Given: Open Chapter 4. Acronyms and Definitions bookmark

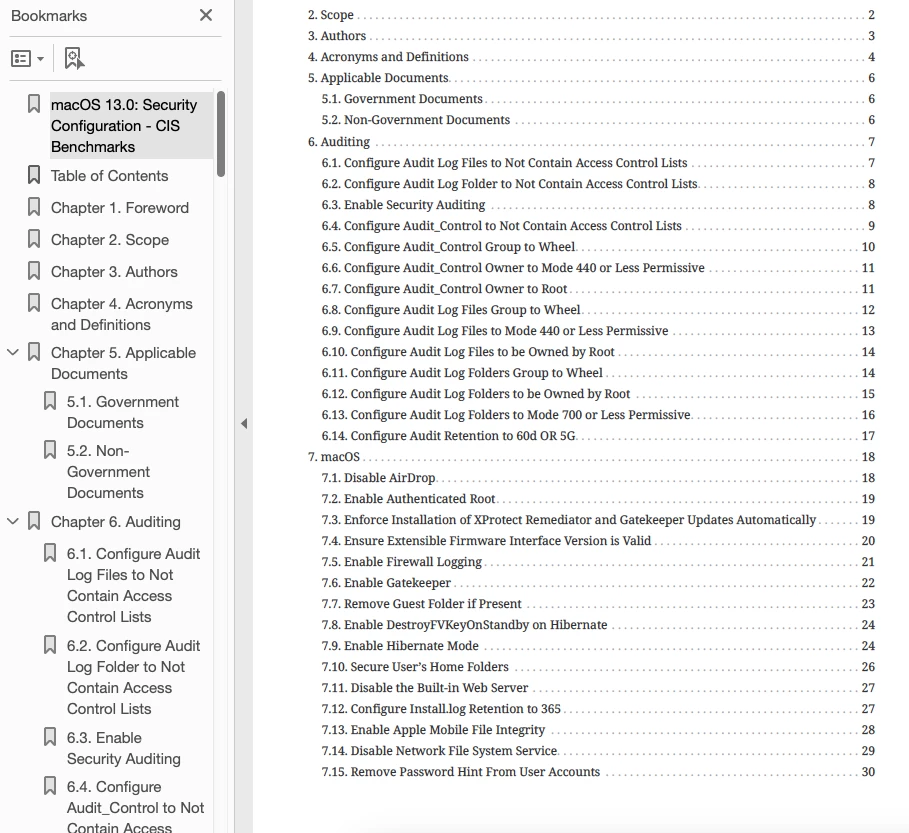Looking at the screenshot, I should click(x=122, y=314).
